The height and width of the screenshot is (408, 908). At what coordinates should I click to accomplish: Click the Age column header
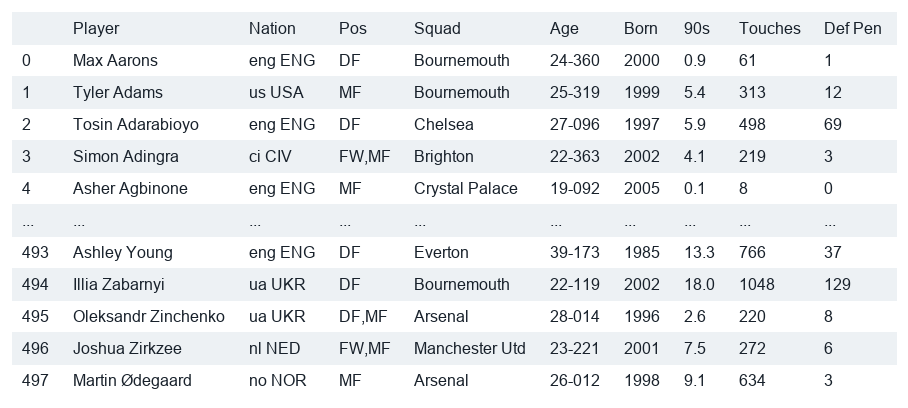coord(564,28)
